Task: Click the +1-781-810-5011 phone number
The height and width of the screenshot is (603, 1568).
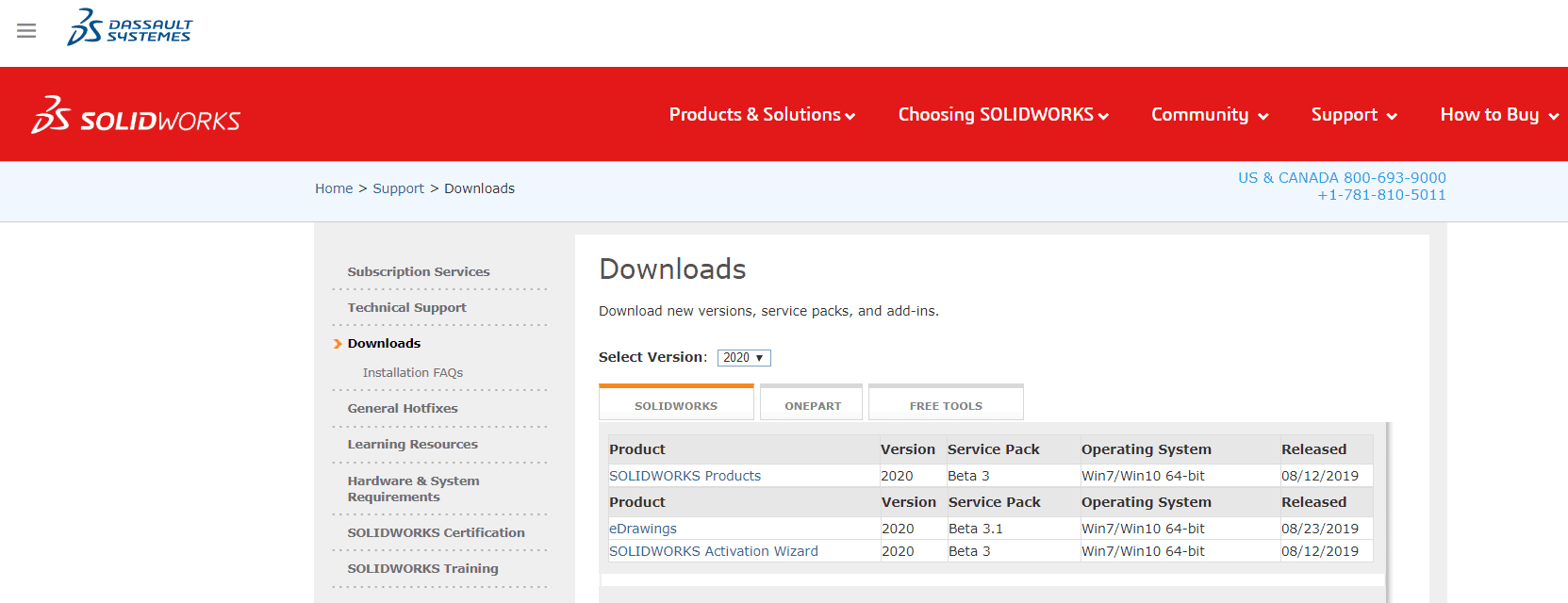Action: (x=1381, y=195)
